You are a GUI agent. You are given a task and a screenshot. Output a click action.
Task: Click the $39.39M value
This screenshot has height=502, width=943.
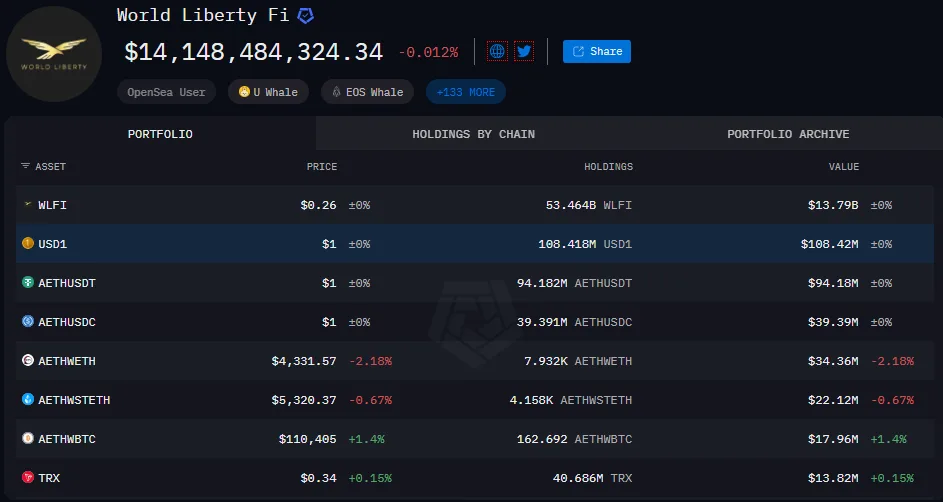pos(833,322)
